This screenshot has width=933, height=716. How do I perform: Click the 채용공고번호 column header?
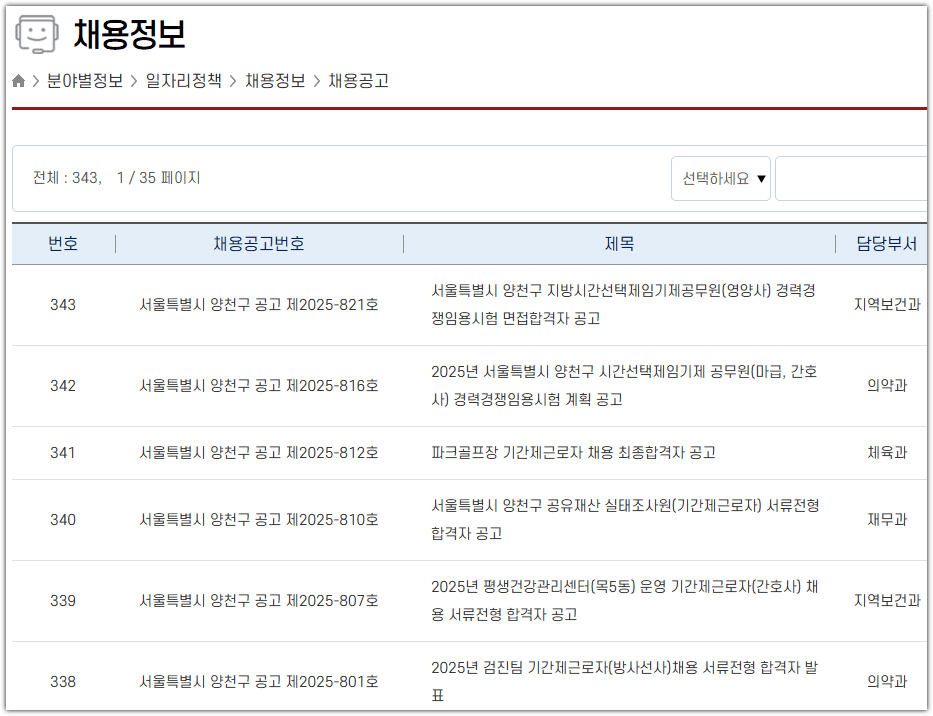click(260, 243)
